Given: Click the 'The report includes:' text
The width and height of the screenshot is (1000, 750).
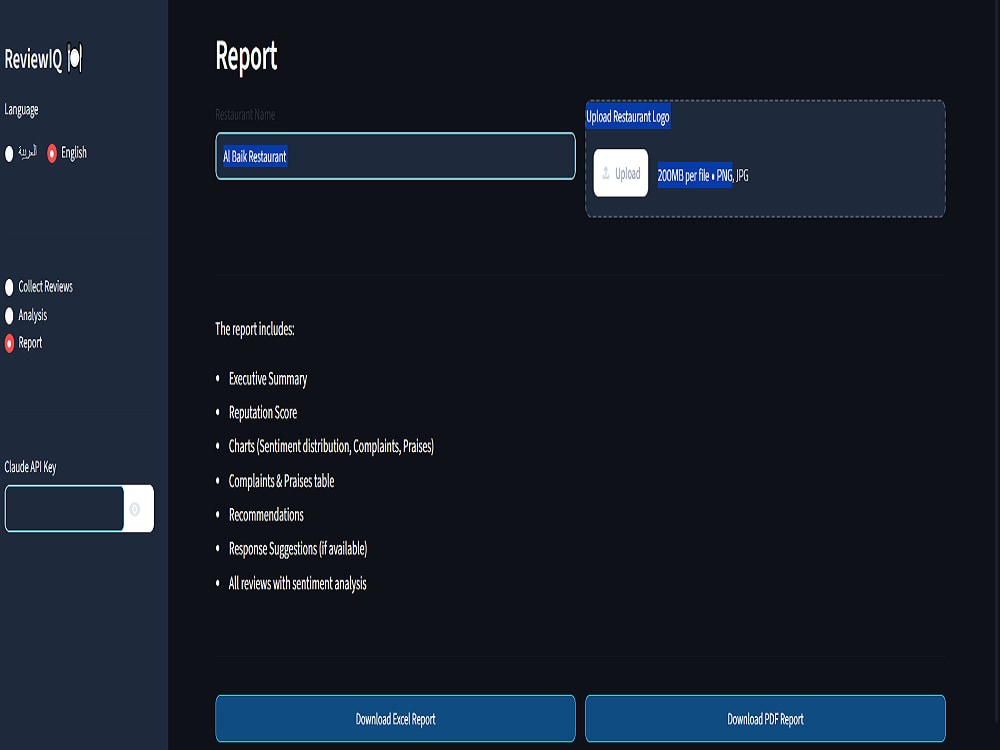Looking at the screenshot, I should [254, 329].
